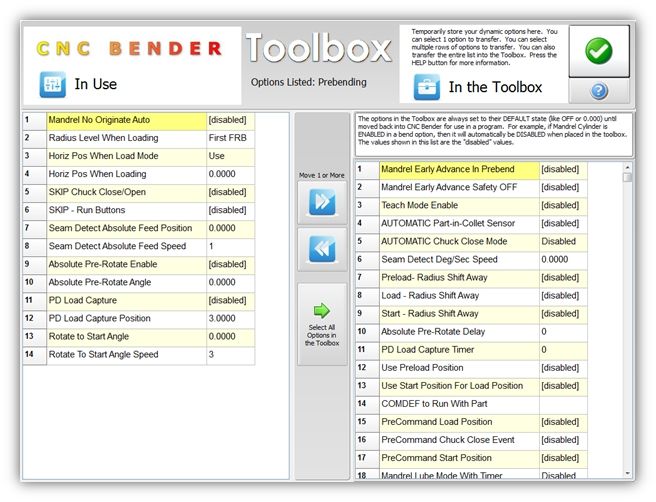The image size is (656, 502).
Task: Select Absolute Pre-Rotate Enable row
Action: pyautogui.click(x=138, y=264)
